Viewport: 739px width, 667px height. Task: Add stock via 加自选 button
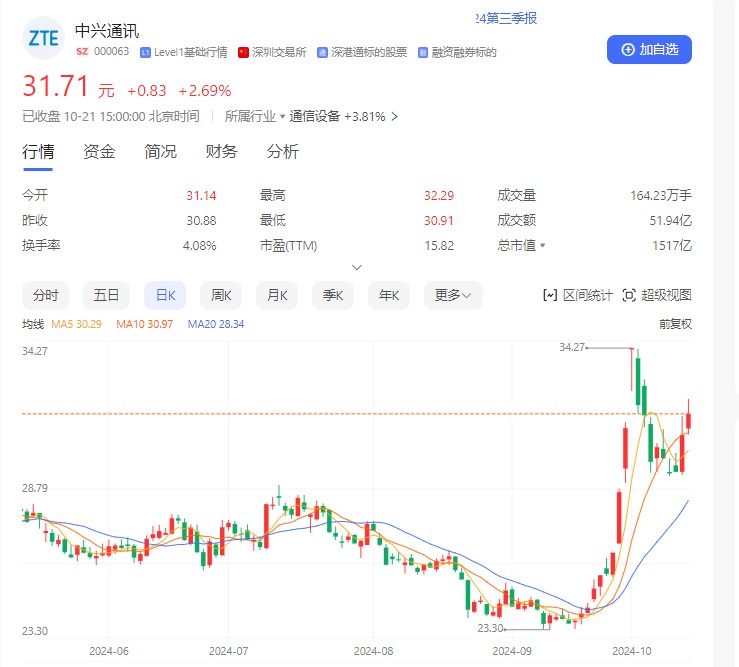click(x=649, y=49)
